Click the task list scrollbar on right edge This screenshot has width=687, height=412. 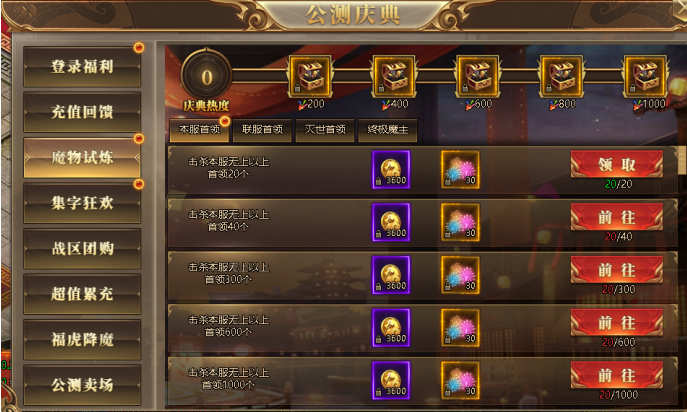tap(682, 161)
